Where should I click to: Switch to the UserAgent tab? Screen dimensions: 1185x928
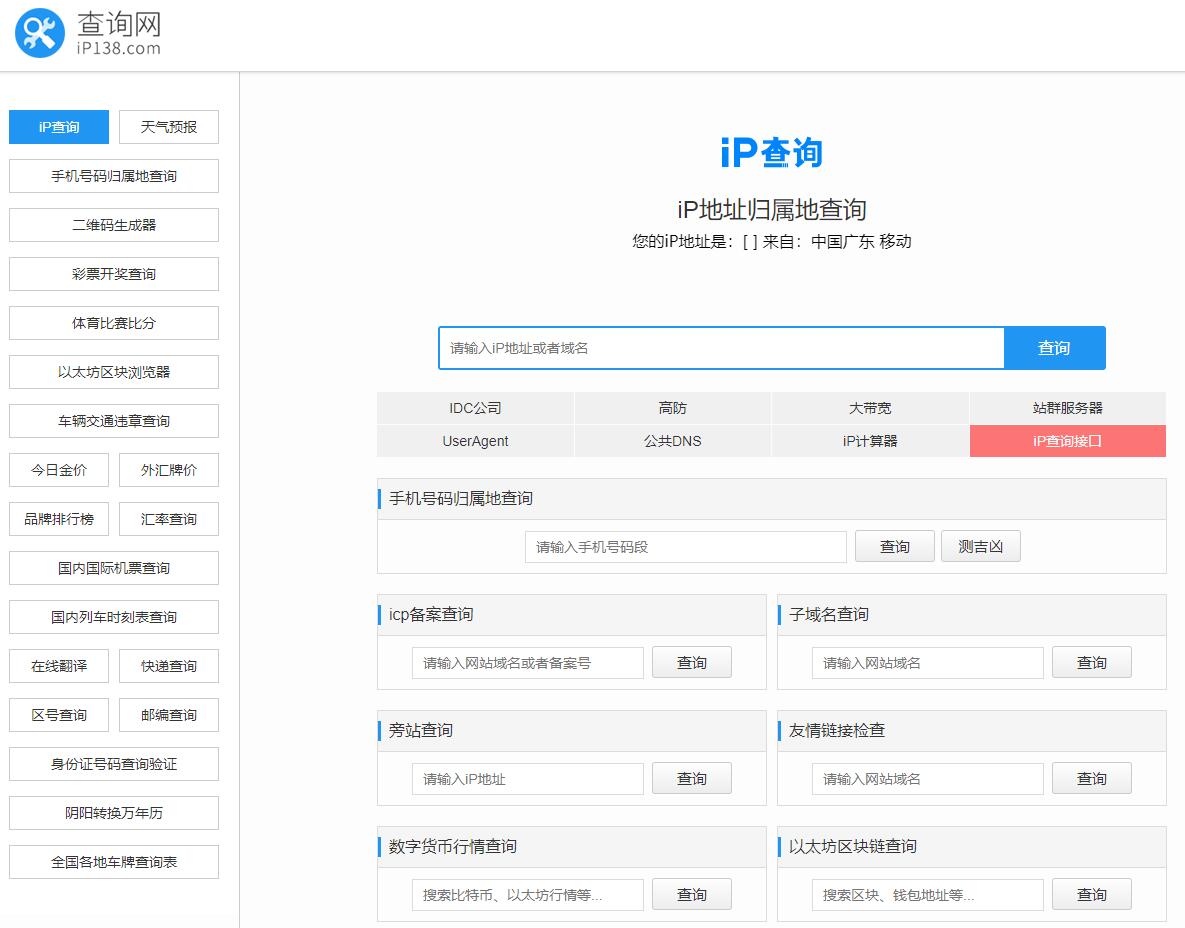tap(474, 441)
